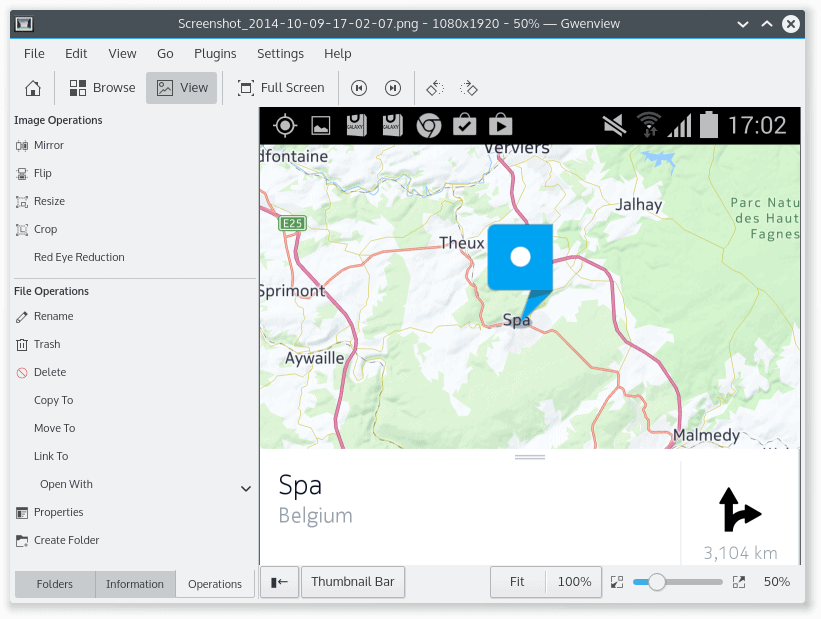
Task: Enter Full Screen mode
Action: 281,88
